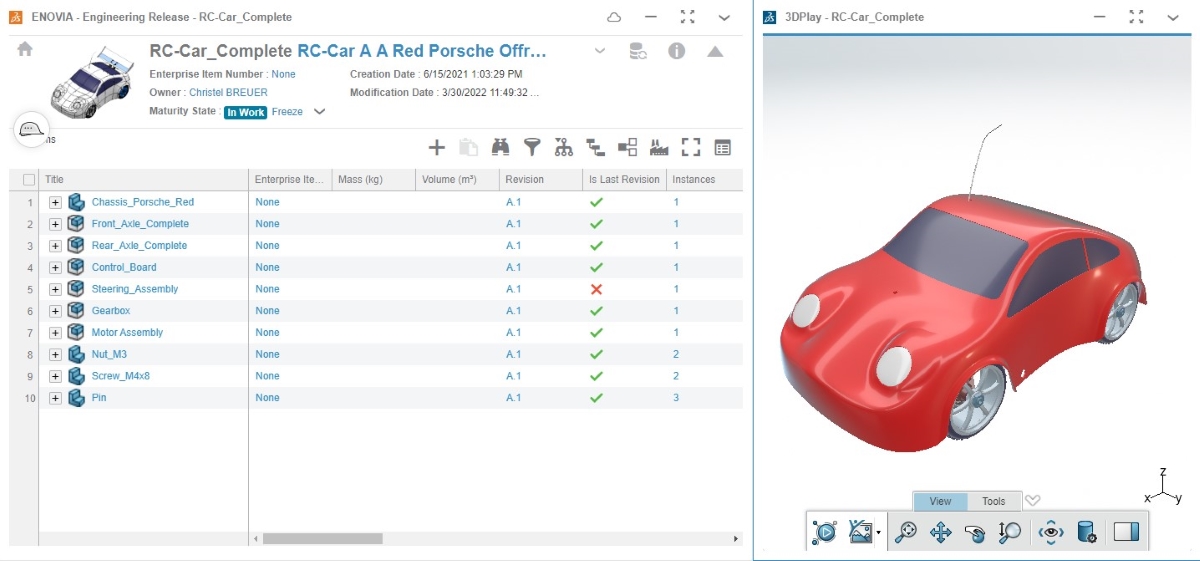Click Enterprise Item Number None link
The width and height of the screenshot is (1200, 561).
tap(283, 74)
